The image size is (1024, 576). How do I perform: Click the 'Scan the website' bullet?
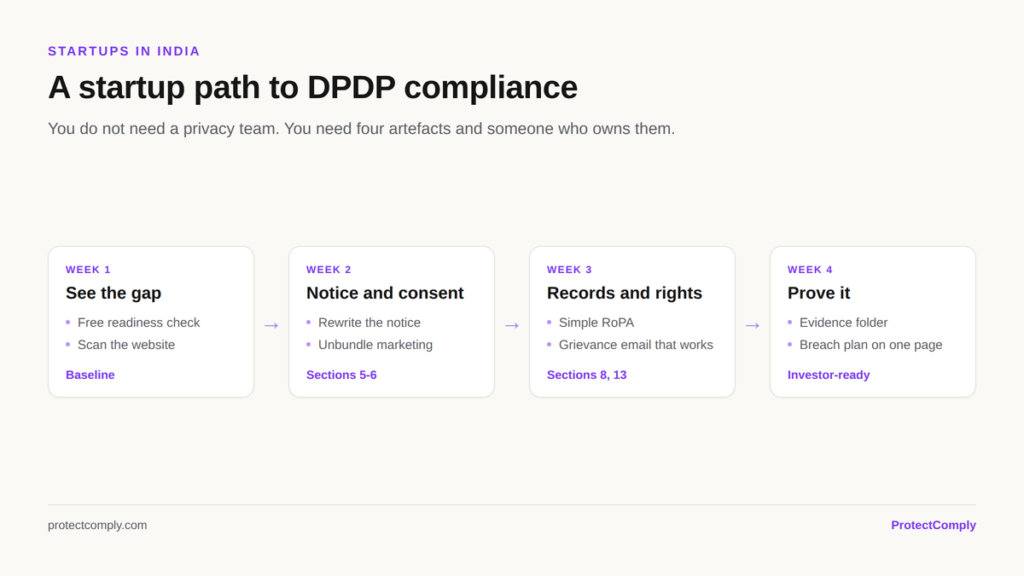pos(126,345)
